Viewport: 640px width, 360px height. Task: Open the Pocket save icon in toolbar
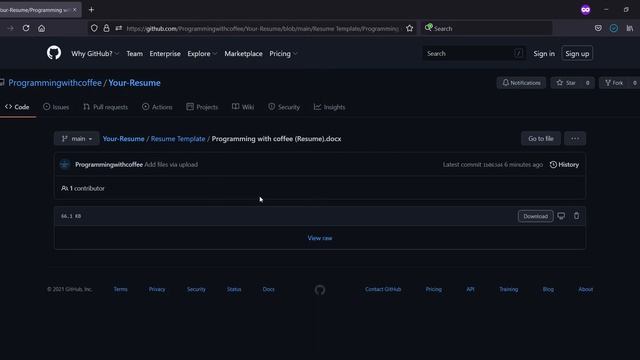click(x=598, y=28)
